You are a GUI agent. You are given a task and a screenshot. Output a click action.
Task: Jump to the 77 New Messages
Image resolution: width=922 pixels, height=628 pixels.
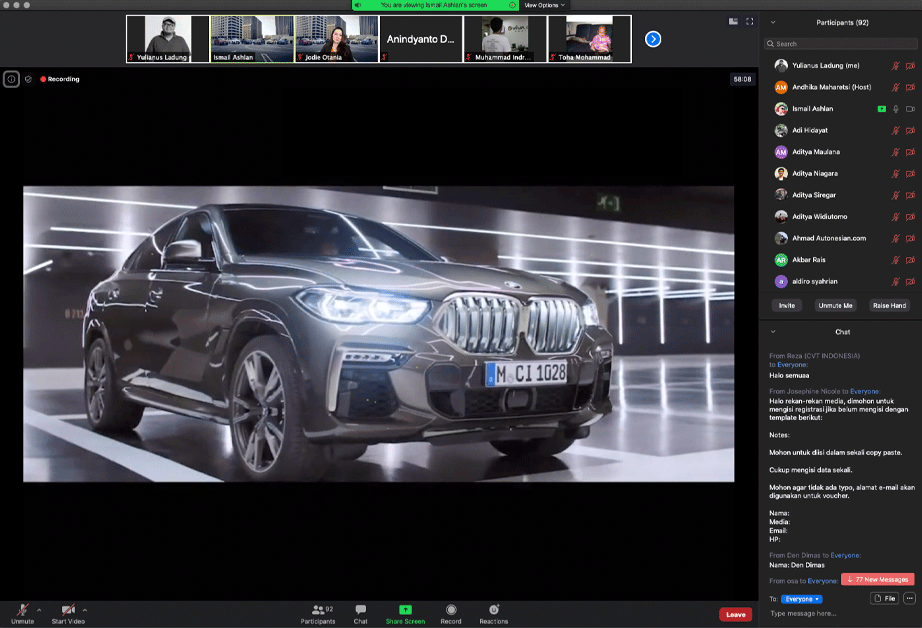click(x=877, y=579)
